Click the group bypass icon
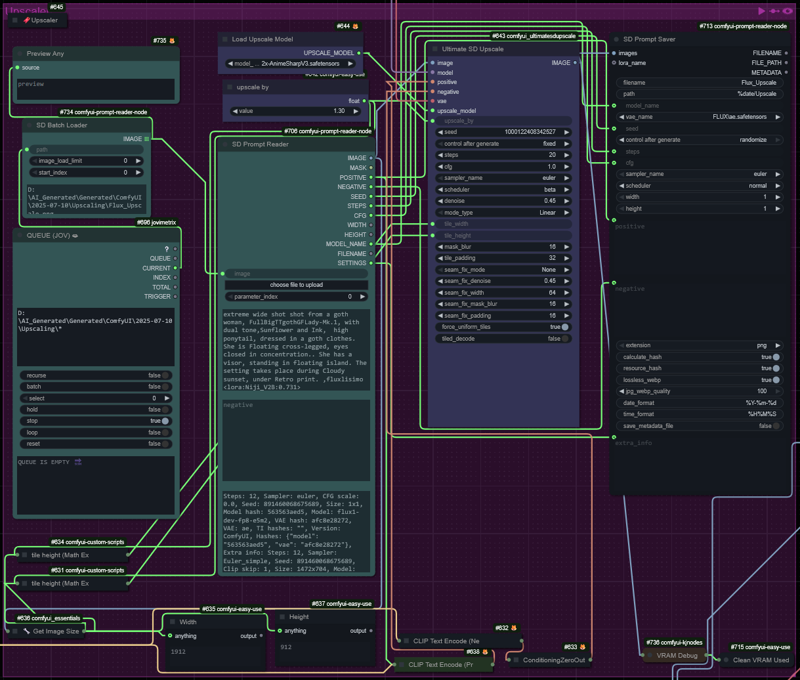800x680 pixels. pos(774,11)
